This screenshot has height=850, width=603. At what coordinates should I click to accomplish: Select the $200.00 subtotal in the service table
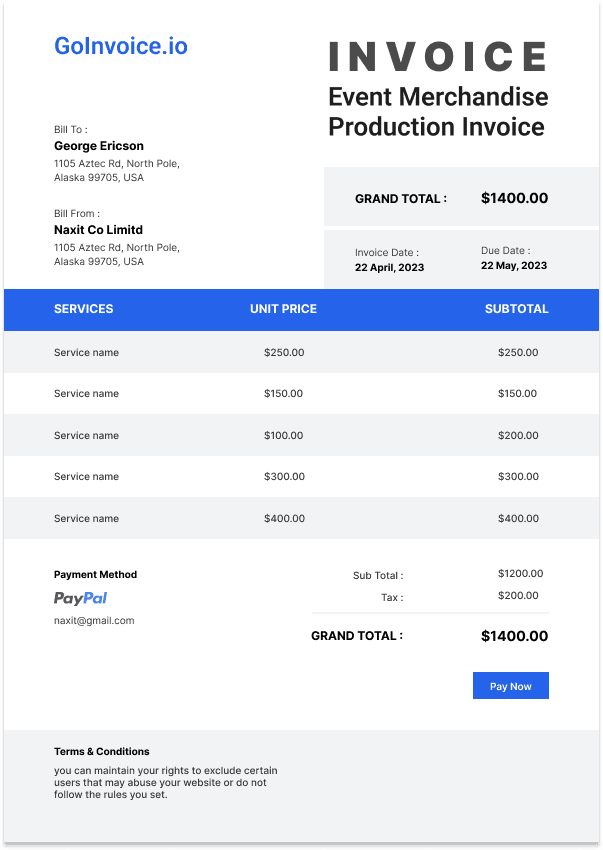click(x=518, y=435)
